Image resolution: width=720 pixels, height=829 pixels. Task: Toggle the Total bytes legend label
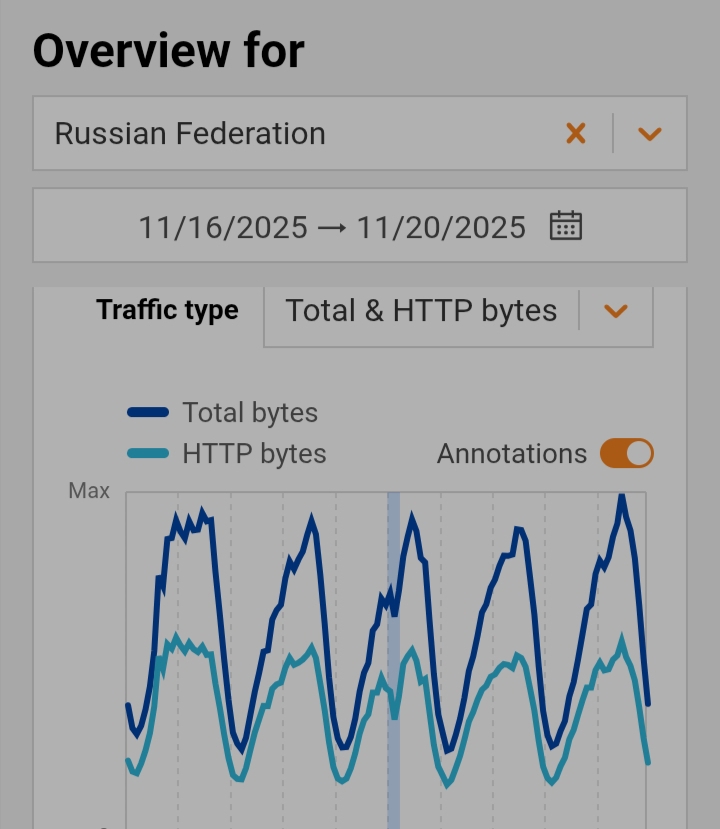click(250, 412)
